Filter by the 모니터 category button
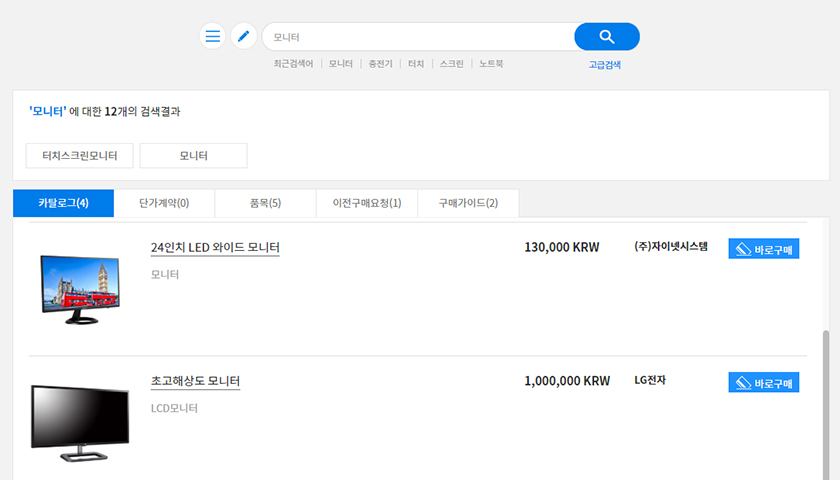This screenshot has width=840, height=480. click(193, 155)
